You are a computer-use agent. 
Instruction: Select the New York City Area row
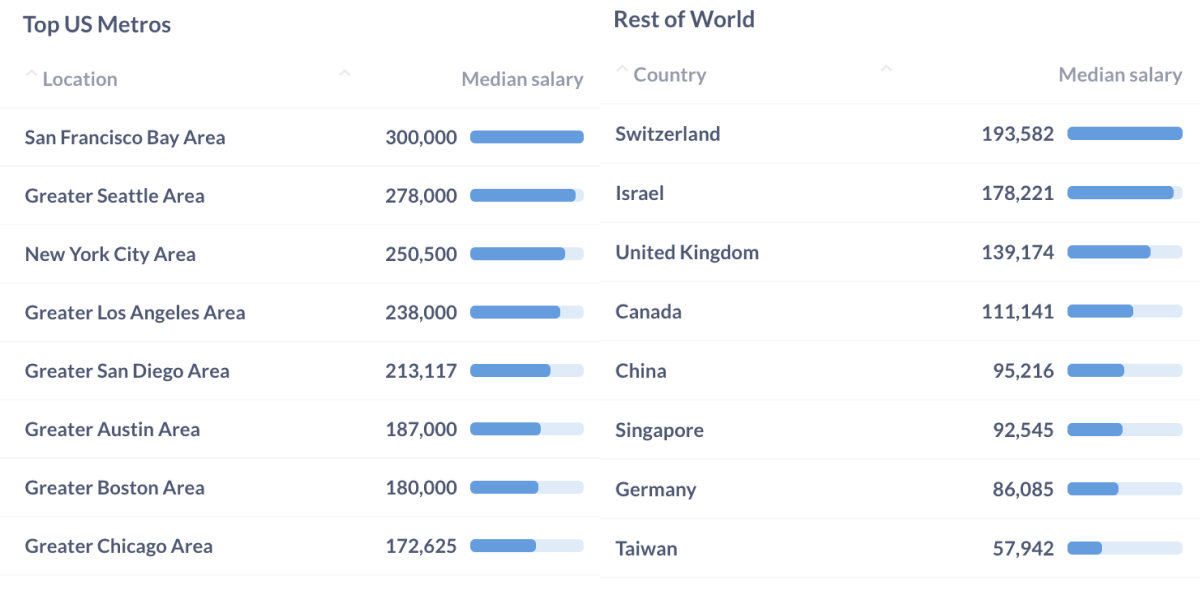[x=300, y=254]
